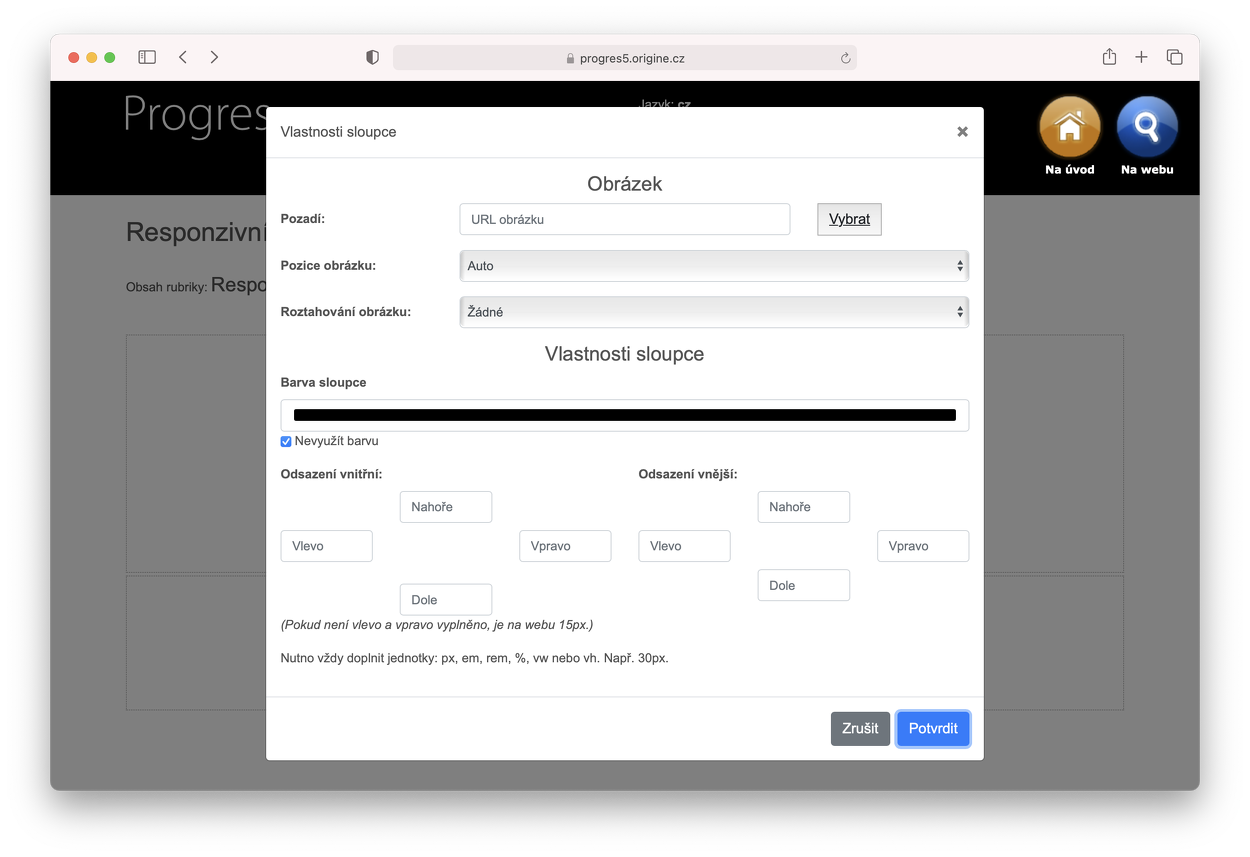Click the URL obrázku input field
Screen dimensions: 1250x857
coord(624,219)
